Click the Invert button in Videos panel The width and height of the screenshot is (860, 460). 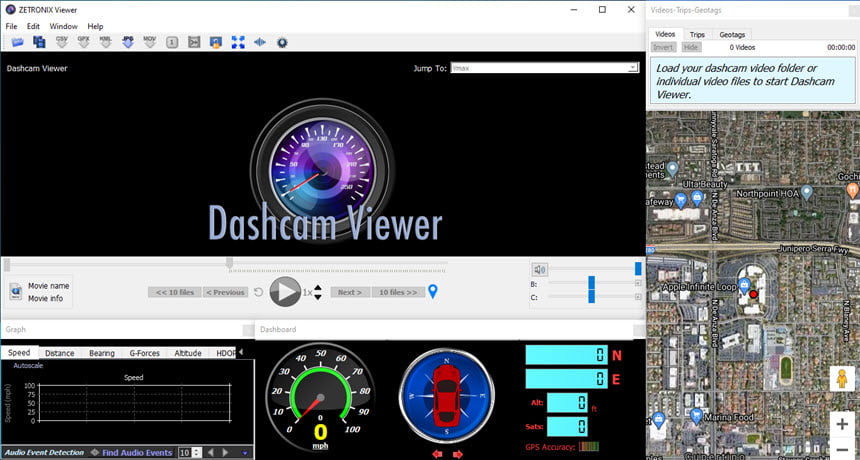click(663, 47)
